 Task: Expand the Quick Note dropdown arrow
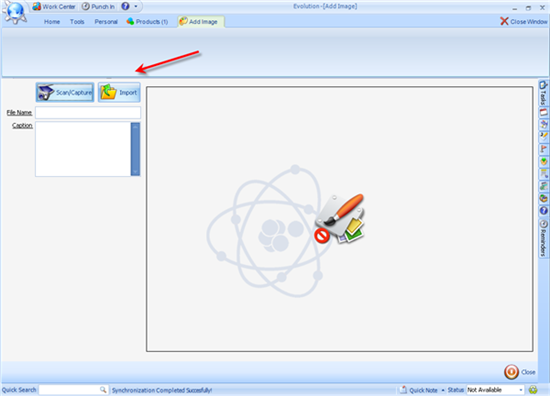point(443,390)
